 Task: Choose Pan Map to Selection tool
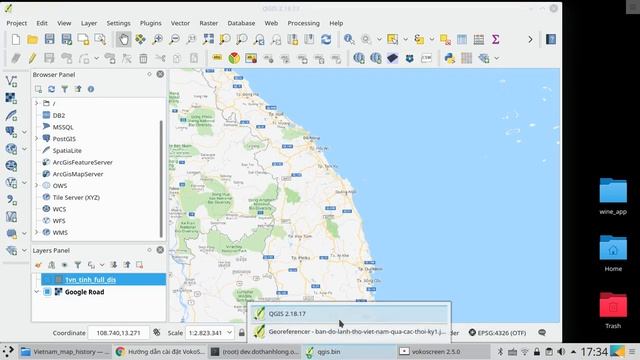[140, 39]
